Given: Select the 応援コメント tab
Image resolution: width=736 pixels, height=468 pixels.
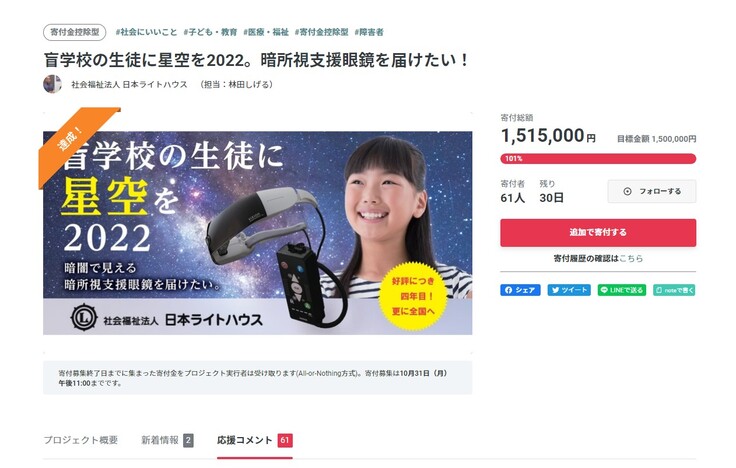Looking at the screenshot, I should tap(245, 440).
